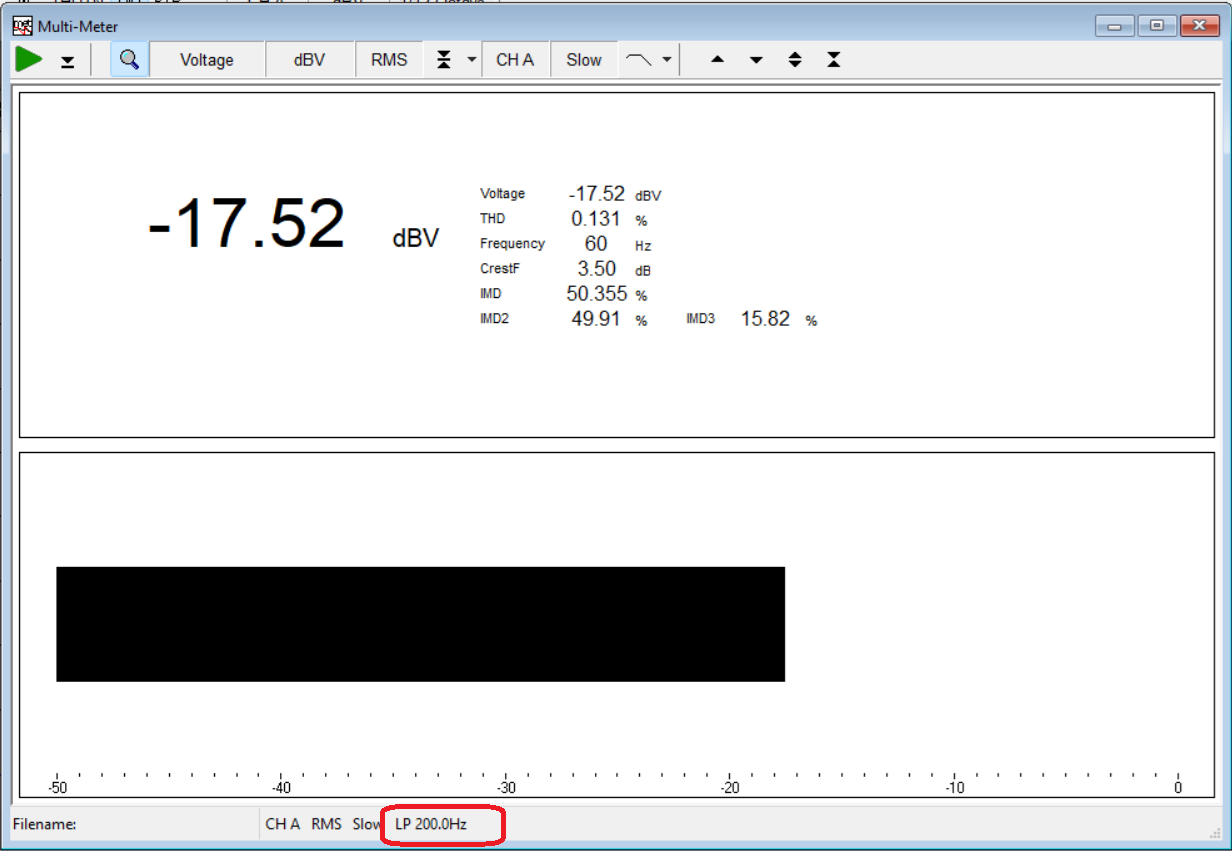Click the underlined down-arrow icon beside play

pyautogui.click(x=67, y=62)
